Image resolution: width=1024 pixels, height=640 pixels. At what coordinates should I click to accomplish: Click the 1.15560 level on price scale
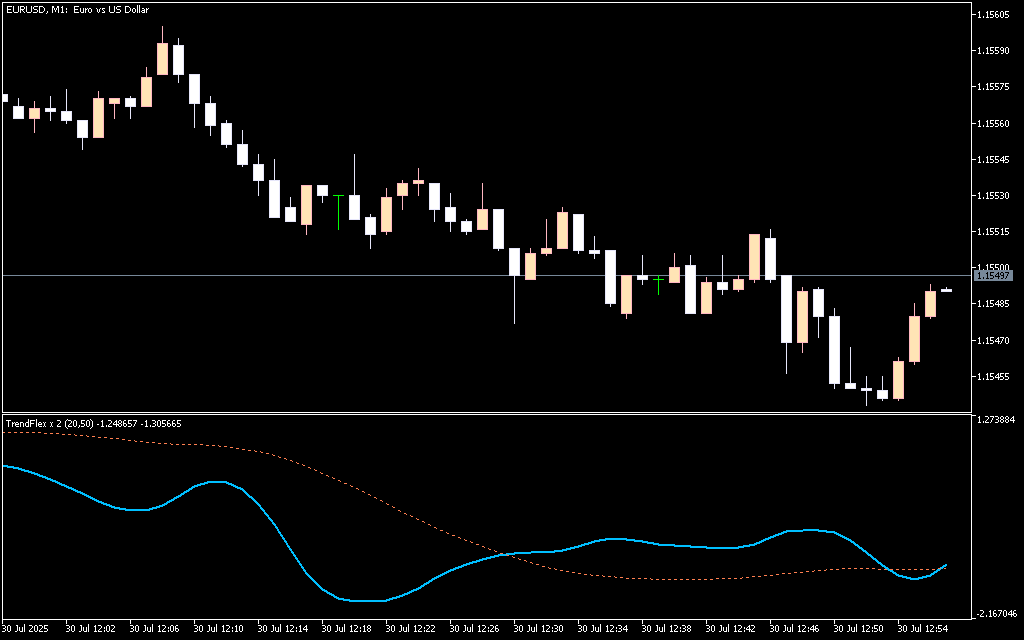coord(993,124)
